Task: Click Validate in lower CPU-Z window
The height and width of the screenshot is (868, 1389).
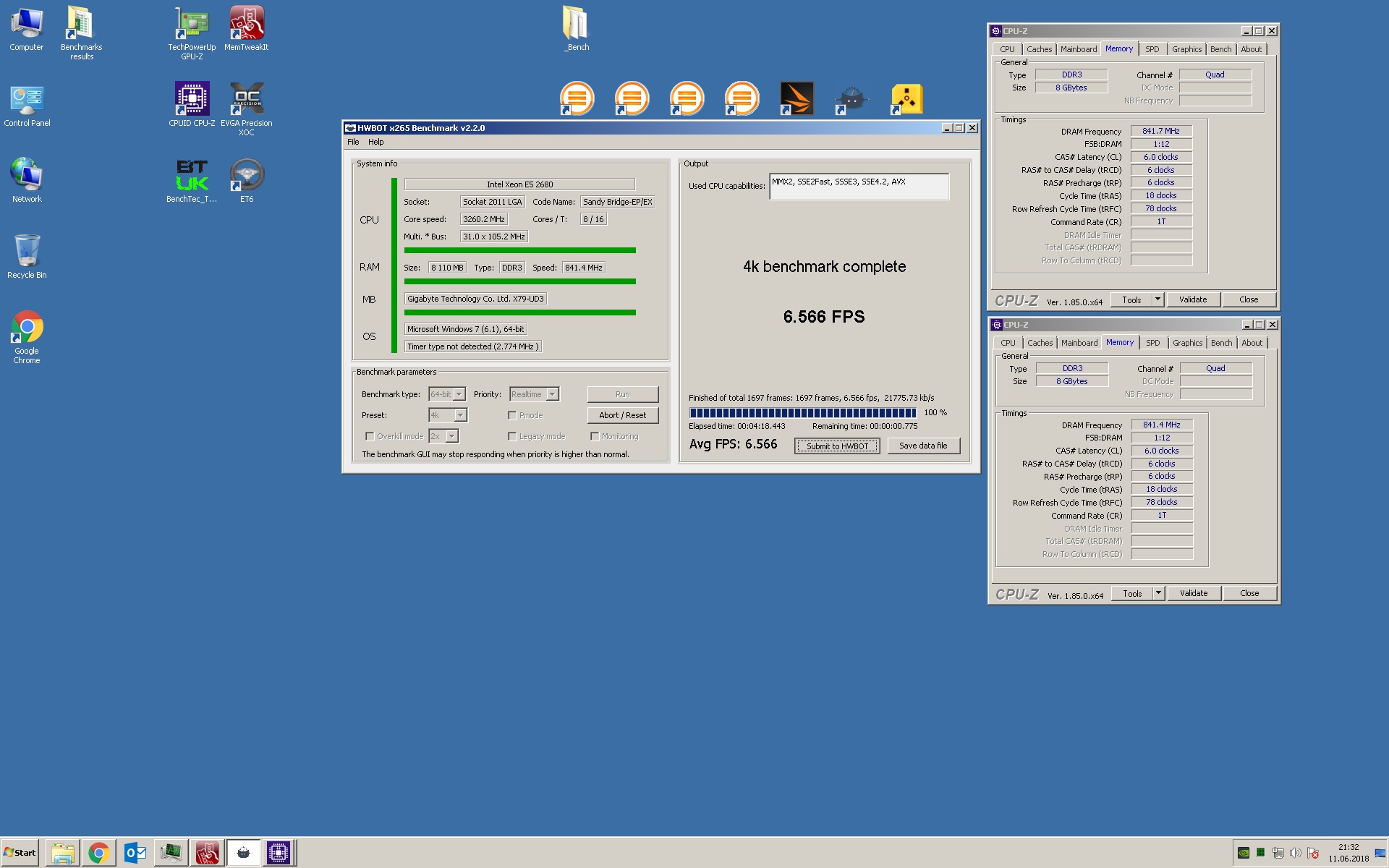Action: click(x=1194, y=593)
